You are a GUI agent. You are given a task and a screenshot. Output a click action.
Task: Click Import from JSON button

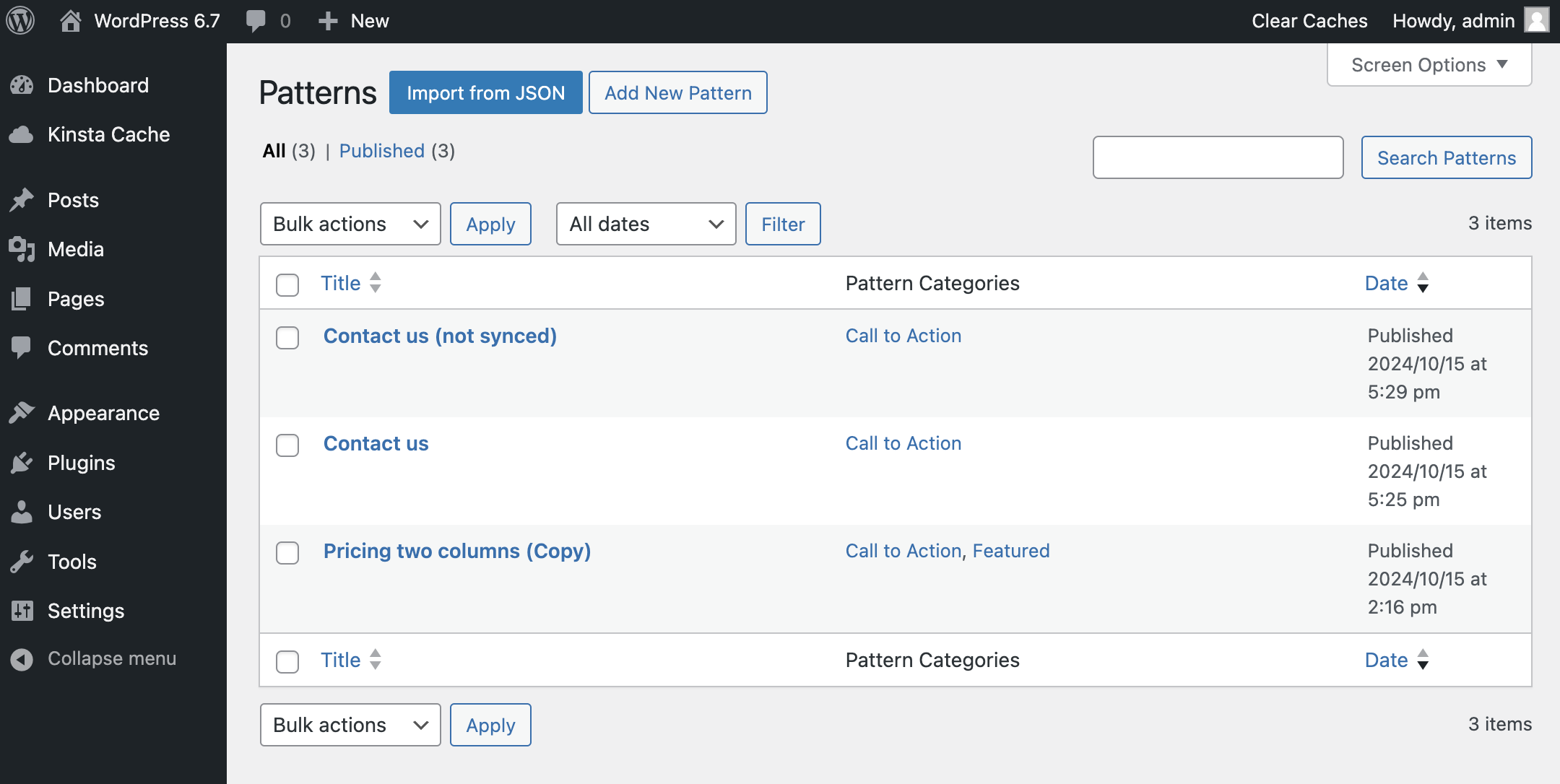tap(486, 92)
